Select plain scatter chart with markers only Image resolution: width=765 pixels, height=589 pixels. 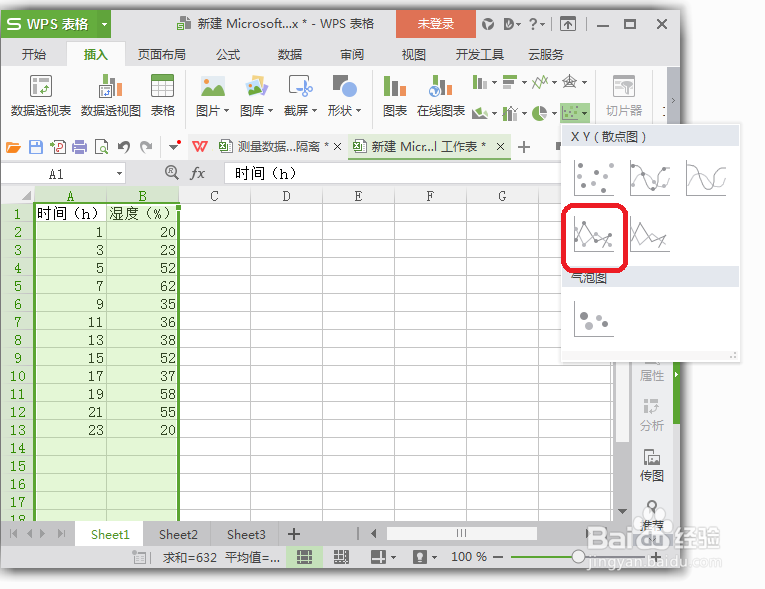[594, 178]
